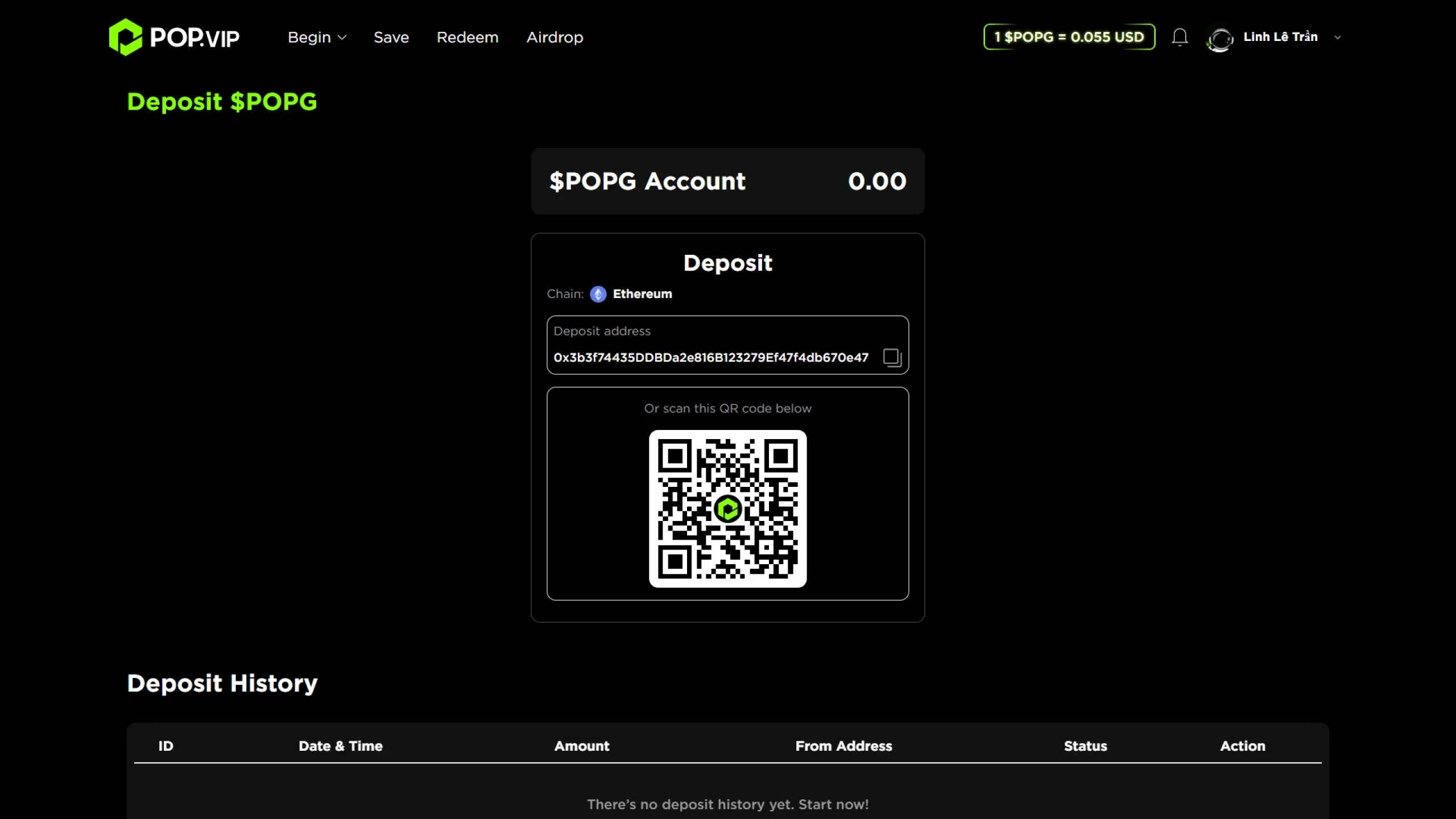Viewport: 1456px width, 819px height.
Task: Click the POP.VIP hexagon logo
Action: coord(125,37)
